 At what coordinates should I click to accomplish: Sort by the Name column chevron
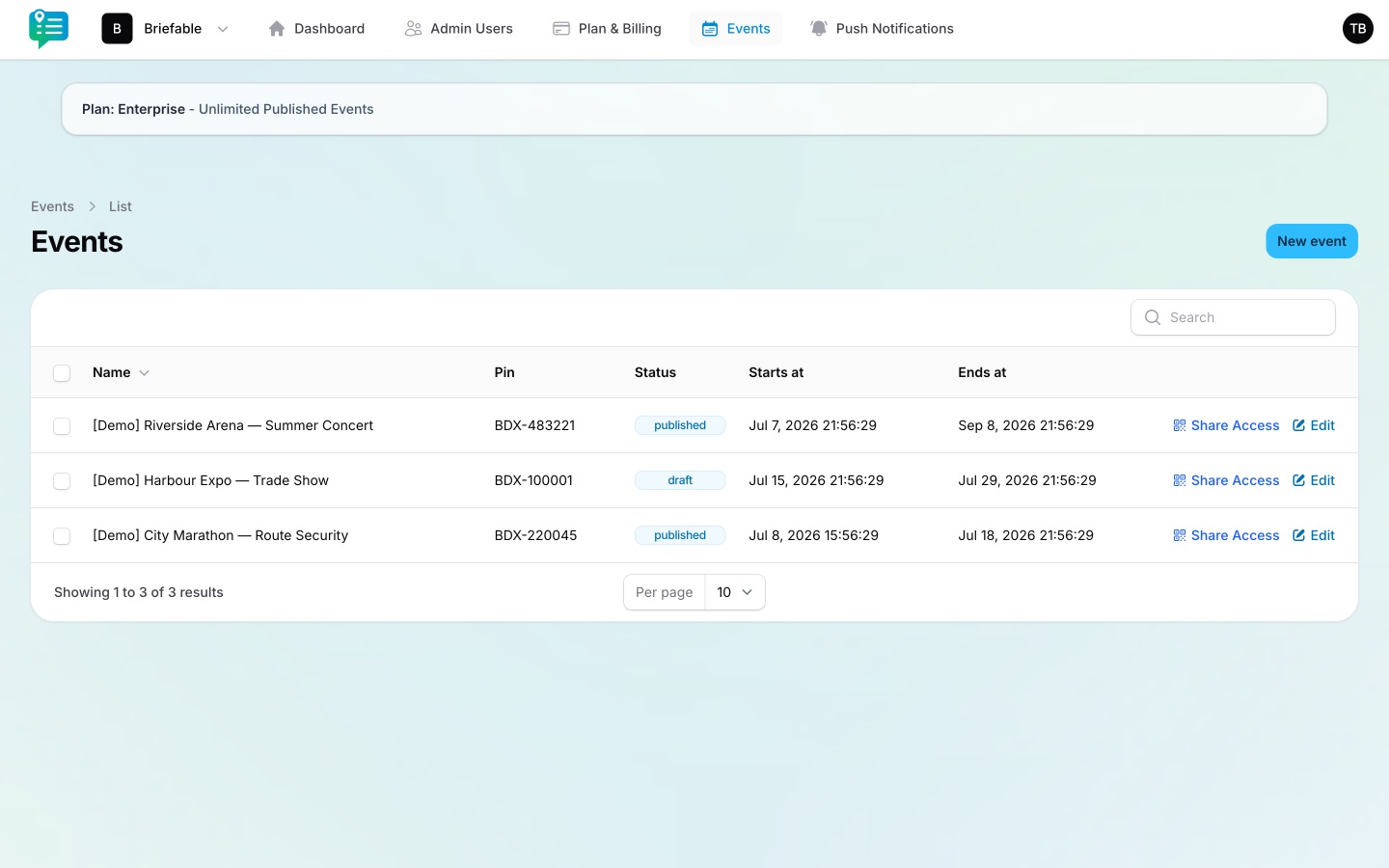[144, 373]
